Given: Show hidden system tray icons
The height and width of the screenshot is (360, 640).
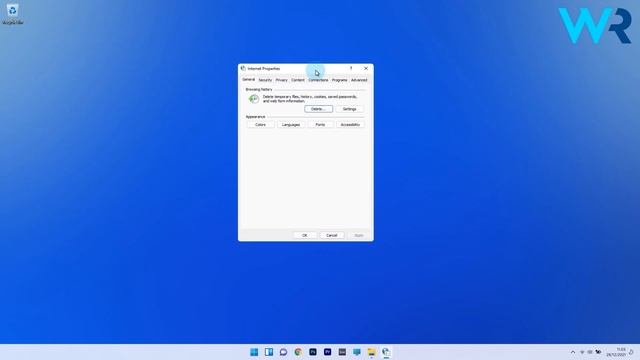Looking at the screenshot, I should [x=573, y=352].
